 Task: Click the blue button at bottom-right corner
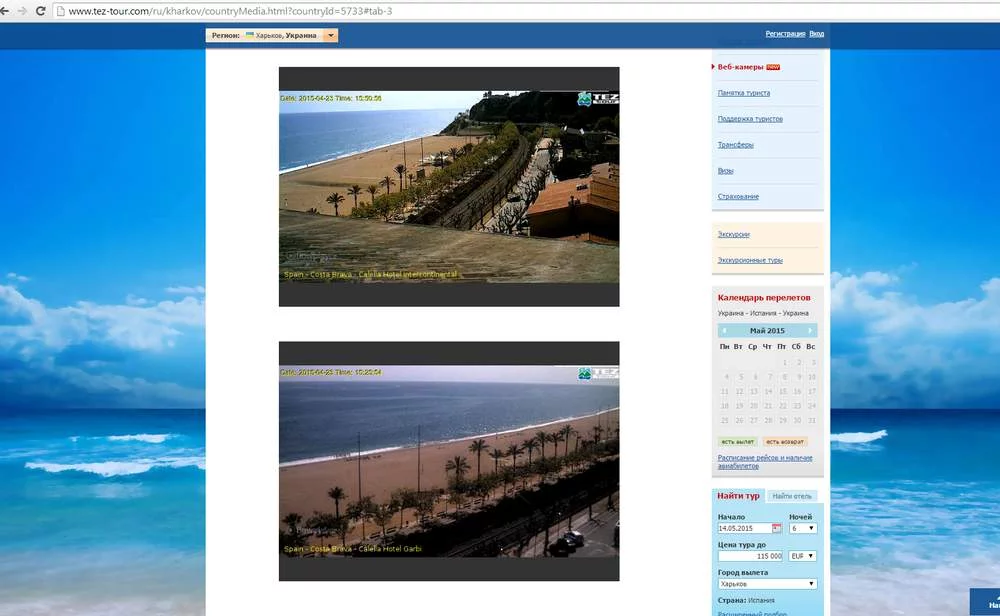click(985, 602)
